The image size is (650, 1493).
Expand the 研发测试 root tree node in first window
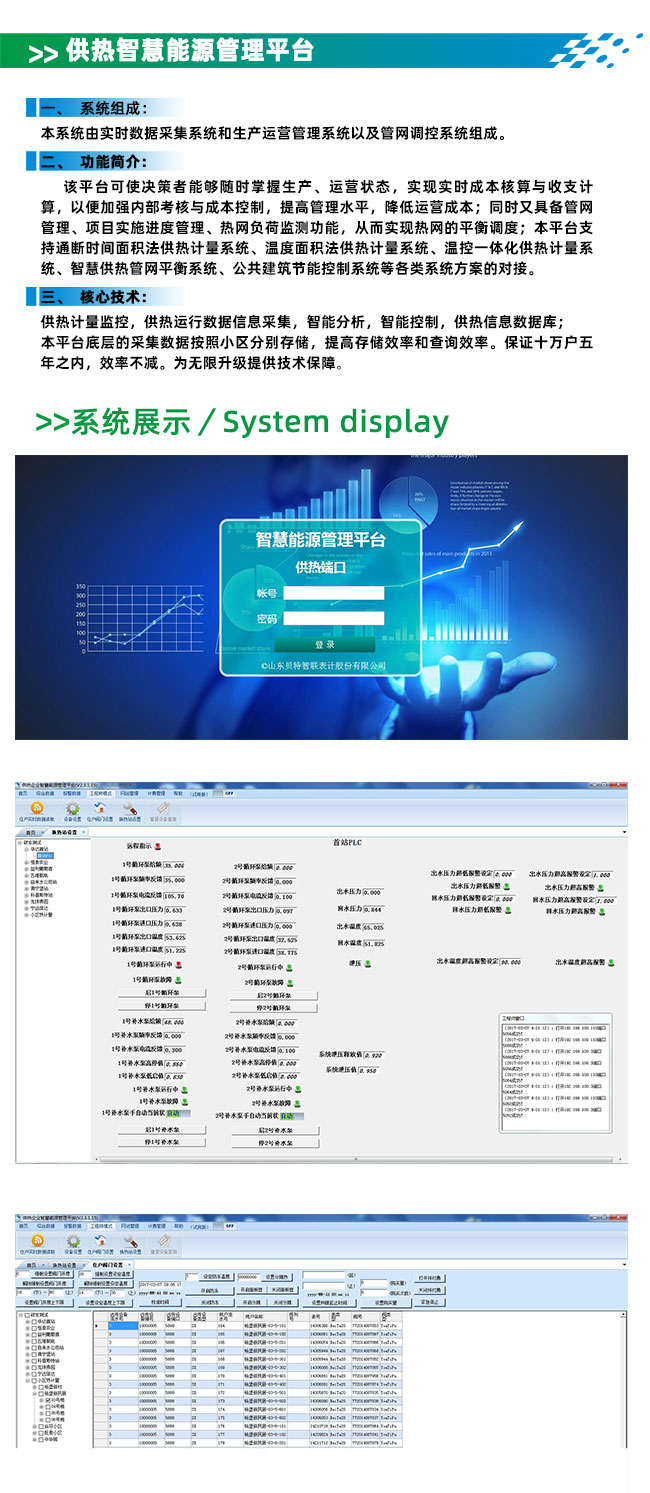tap(21, 842)
